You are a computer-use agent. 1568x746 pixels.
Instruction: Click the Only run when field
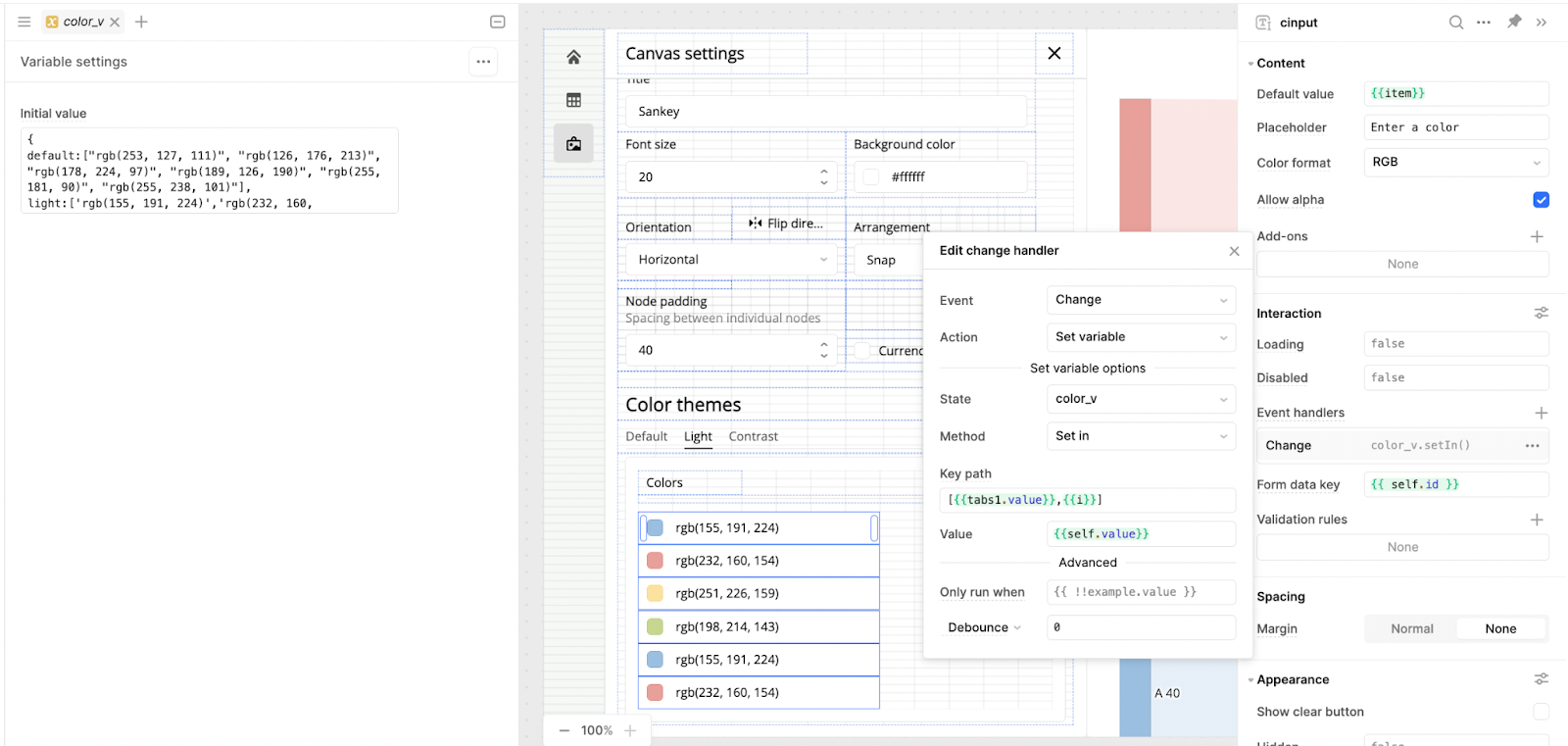click(1141, 592)
